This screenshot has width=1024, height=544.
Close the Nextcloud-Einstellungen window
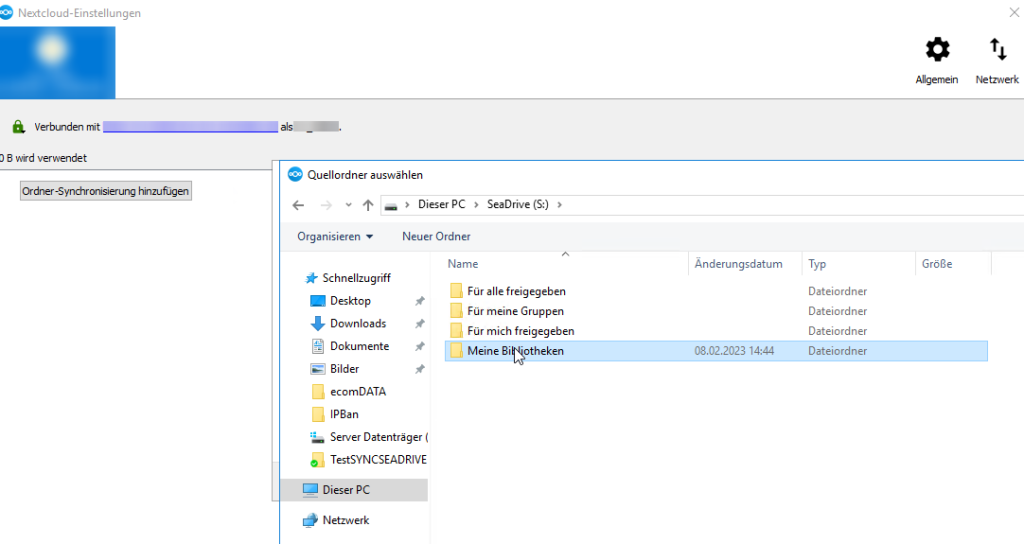1014,12
